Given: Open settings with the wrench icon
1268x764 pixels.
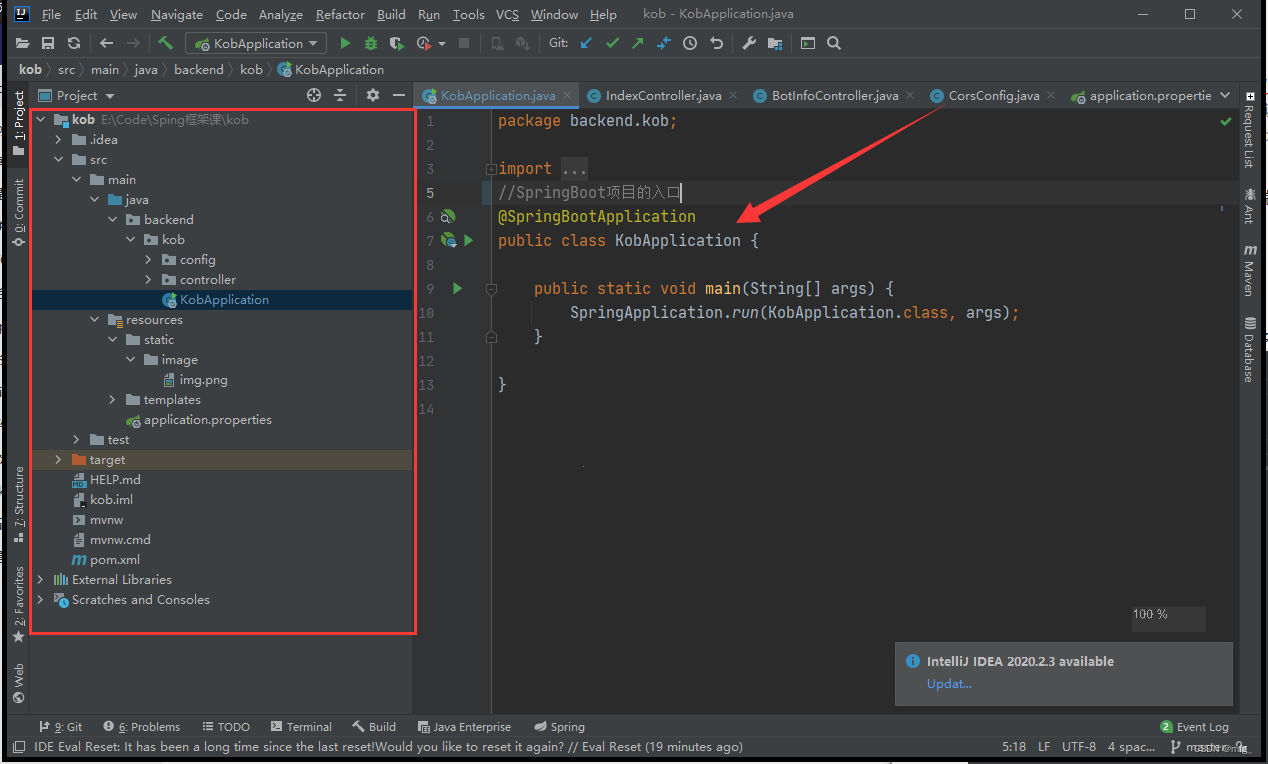Looking at the screenshot, I should 749,43.
